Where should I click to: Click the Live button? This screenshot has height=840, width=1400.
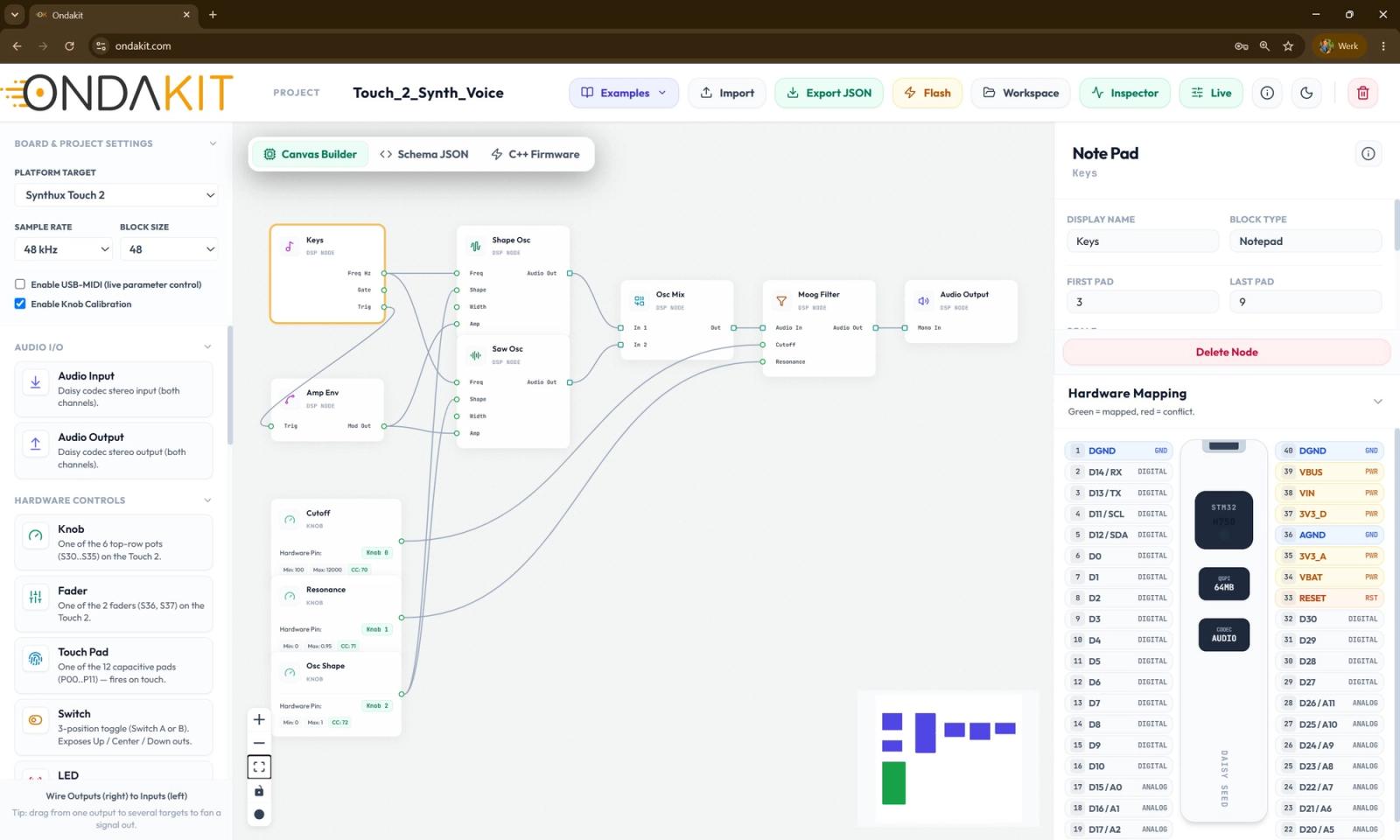tap(1211, 93)
